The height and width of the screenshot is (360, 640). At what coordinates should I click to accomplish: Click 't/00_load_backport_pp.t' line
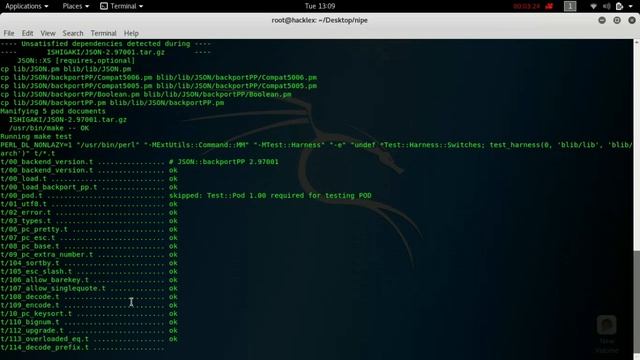pyautogui.click(x=89, y=187)
